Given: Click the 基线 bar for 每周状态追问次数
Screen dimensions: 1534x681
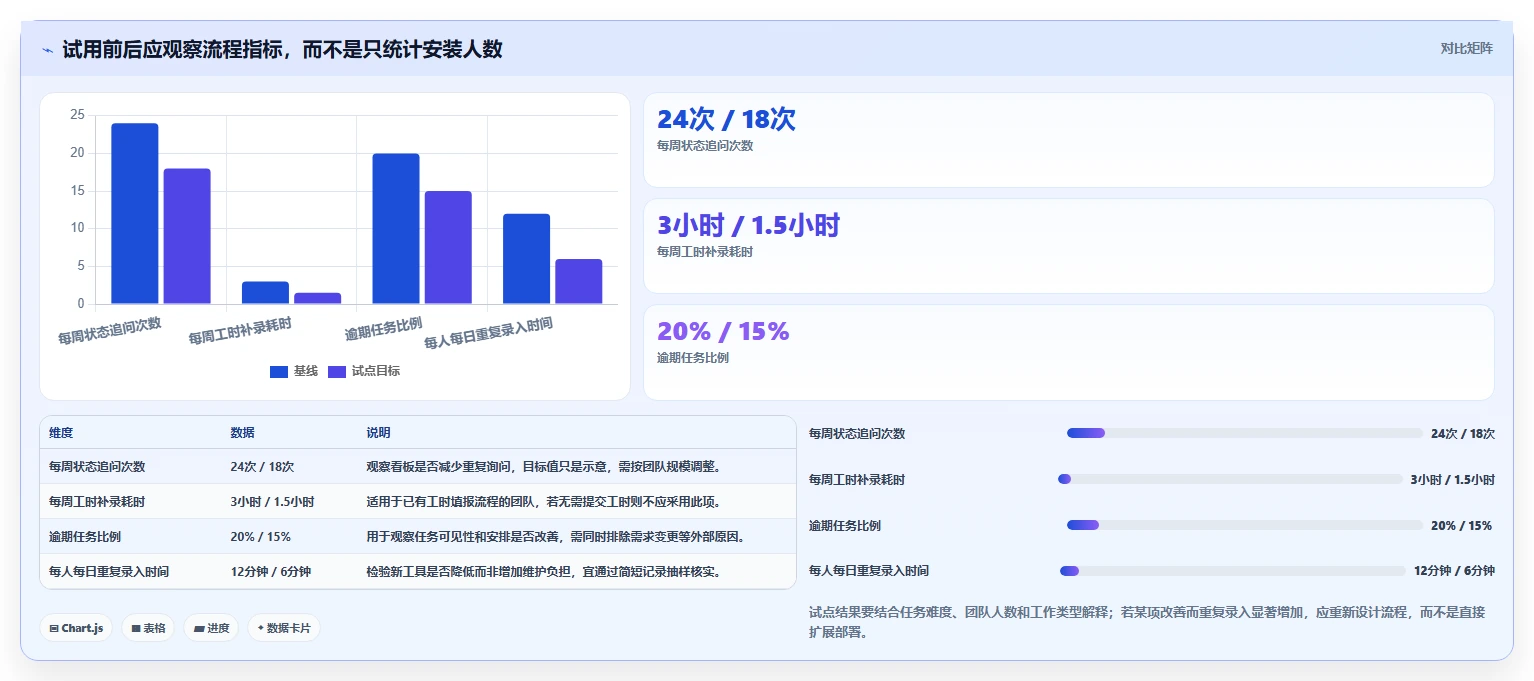Looking at the screenshot, I should pyautogui.click(x=134, y=213).
